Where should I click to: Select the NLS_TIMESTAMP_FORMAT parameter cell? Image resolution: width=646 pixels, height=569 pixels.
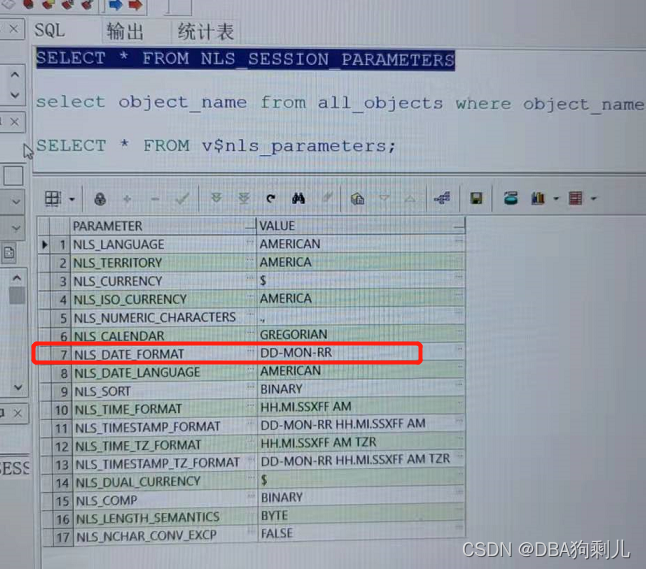tap(164, 427)
